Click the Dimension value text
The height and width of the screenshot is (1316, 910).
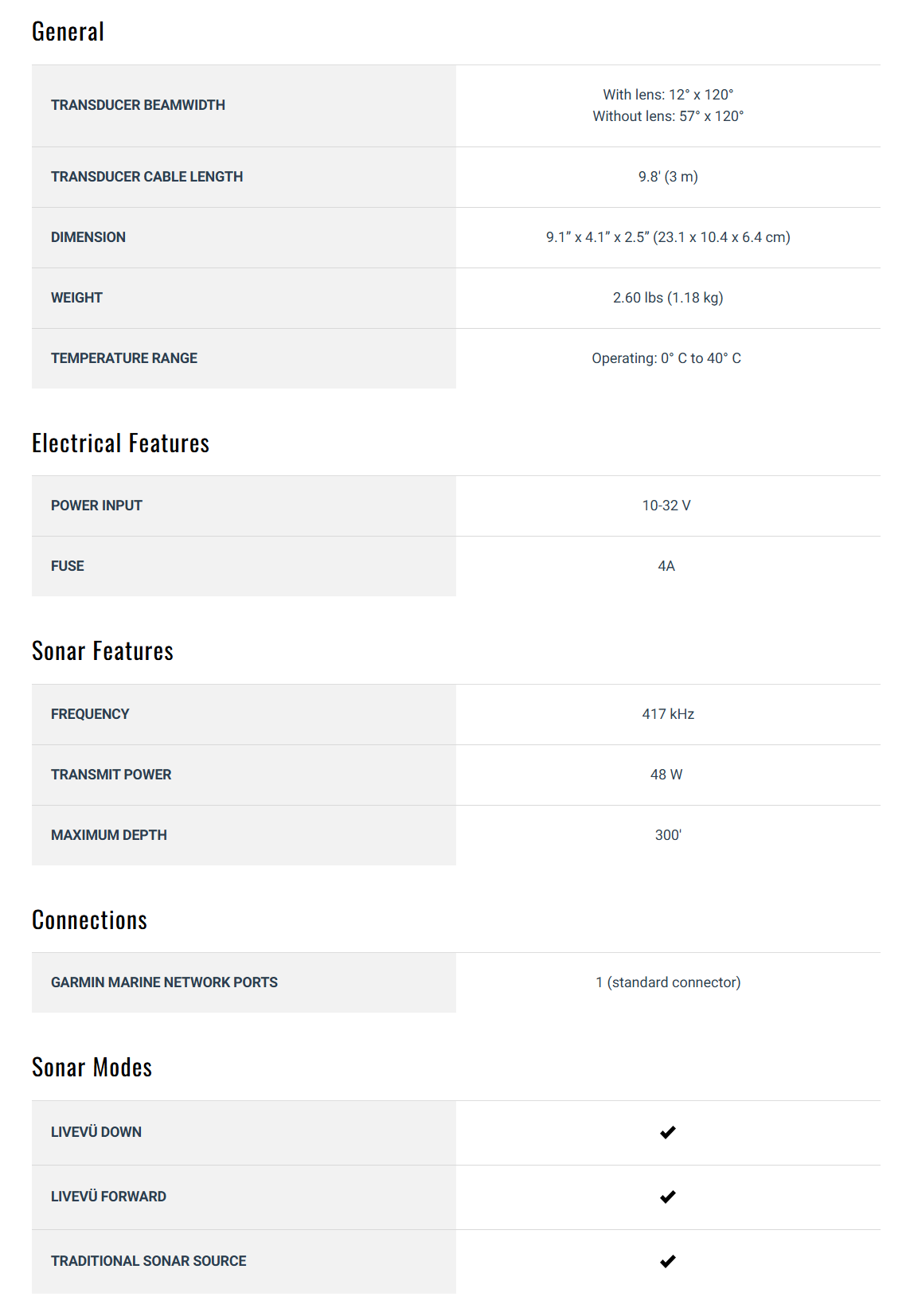click(x=668, y=237)
